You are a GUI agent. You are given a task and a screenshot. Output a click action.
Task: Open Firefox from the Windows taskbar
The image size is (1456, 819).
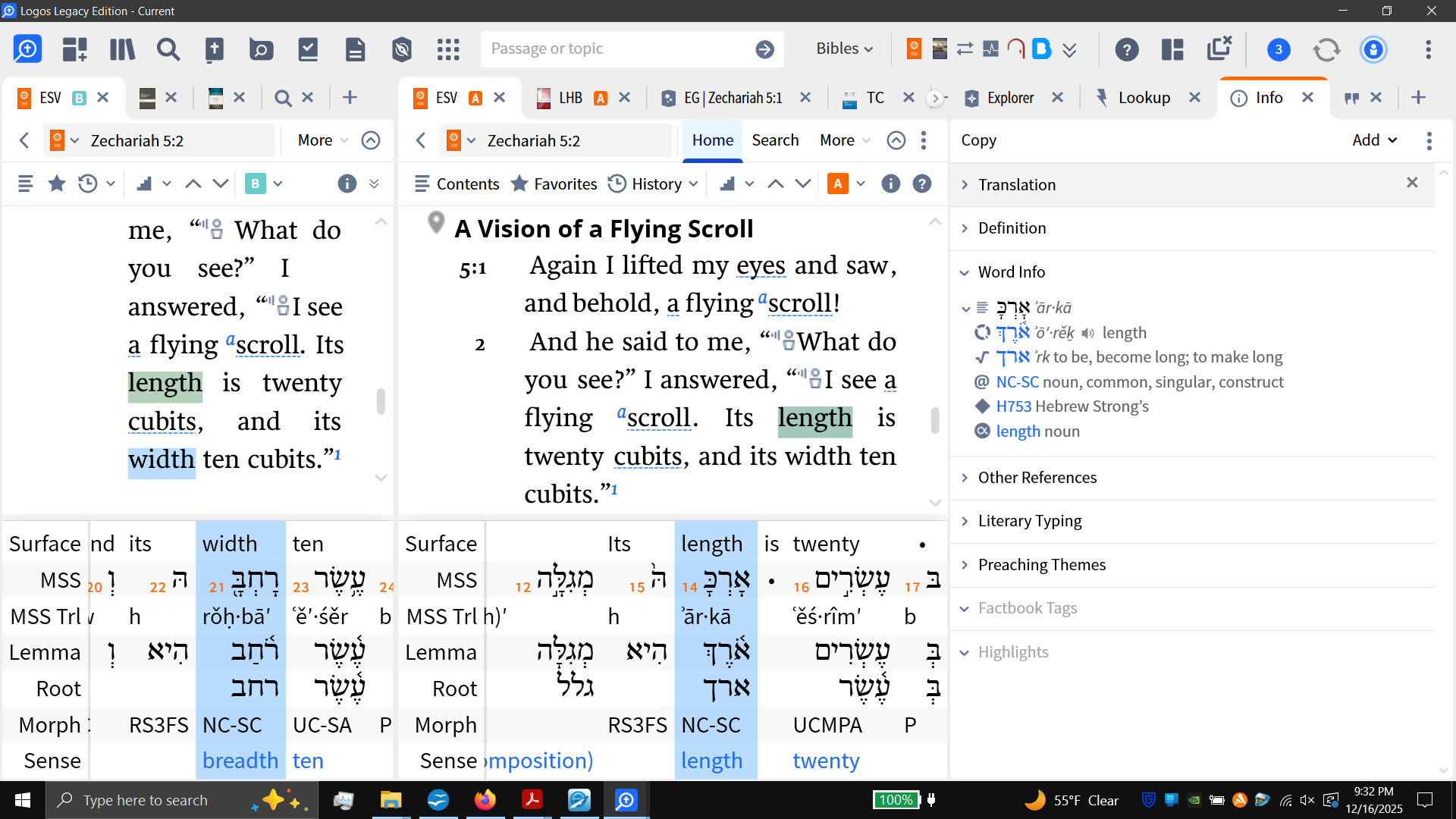pos(485,800)
